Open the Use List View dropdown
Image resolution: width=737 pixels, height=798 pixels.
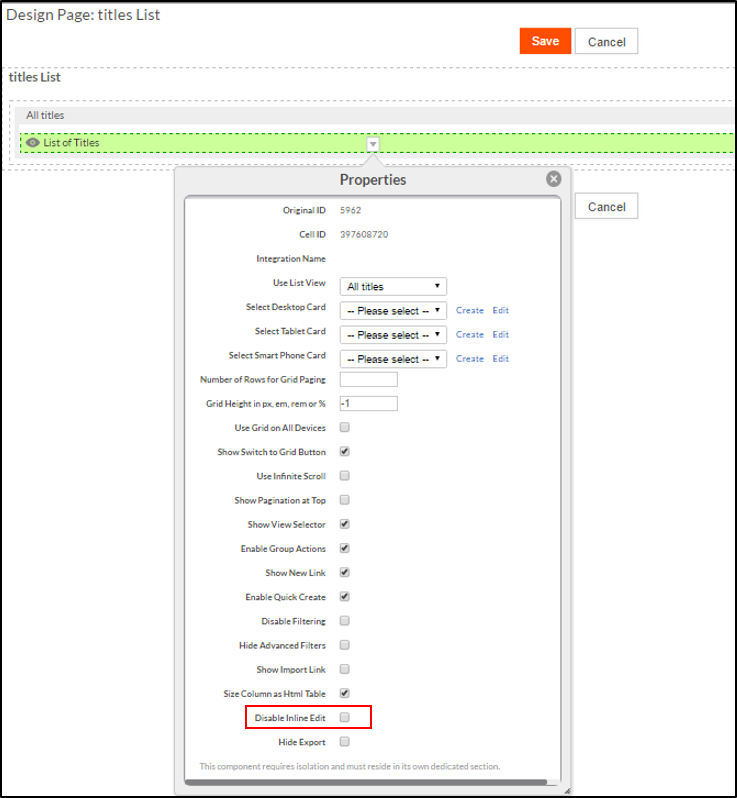click(393, 287)
